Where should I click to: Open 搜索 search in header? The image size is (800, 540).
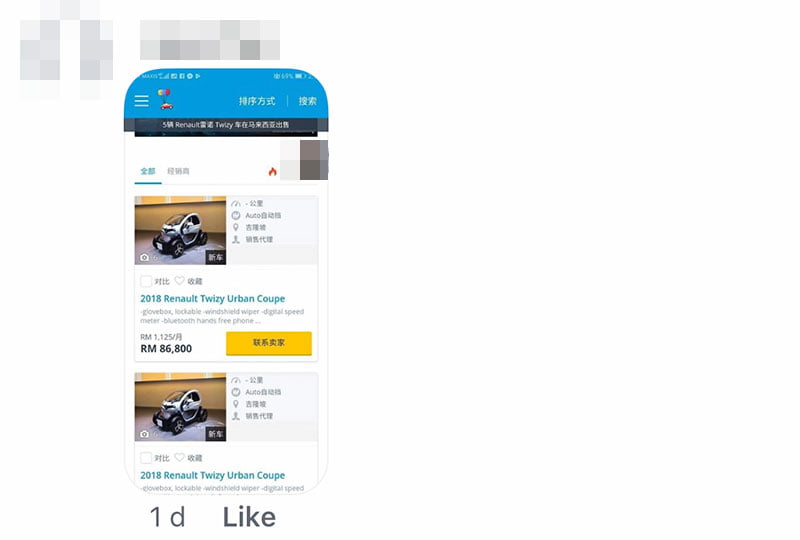pos(307,101)
